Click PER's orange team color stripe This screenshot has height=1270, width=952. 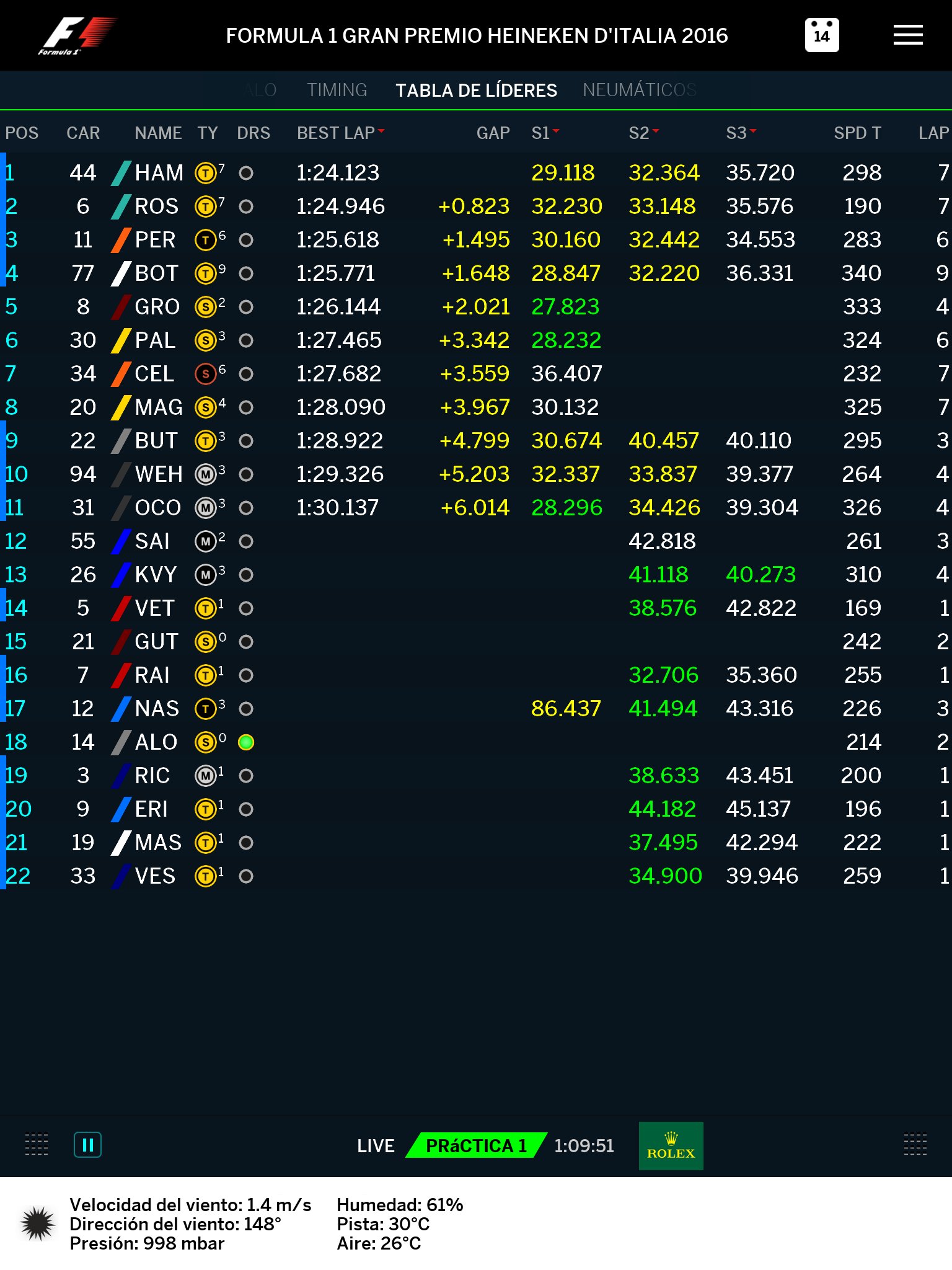point(121,240)
